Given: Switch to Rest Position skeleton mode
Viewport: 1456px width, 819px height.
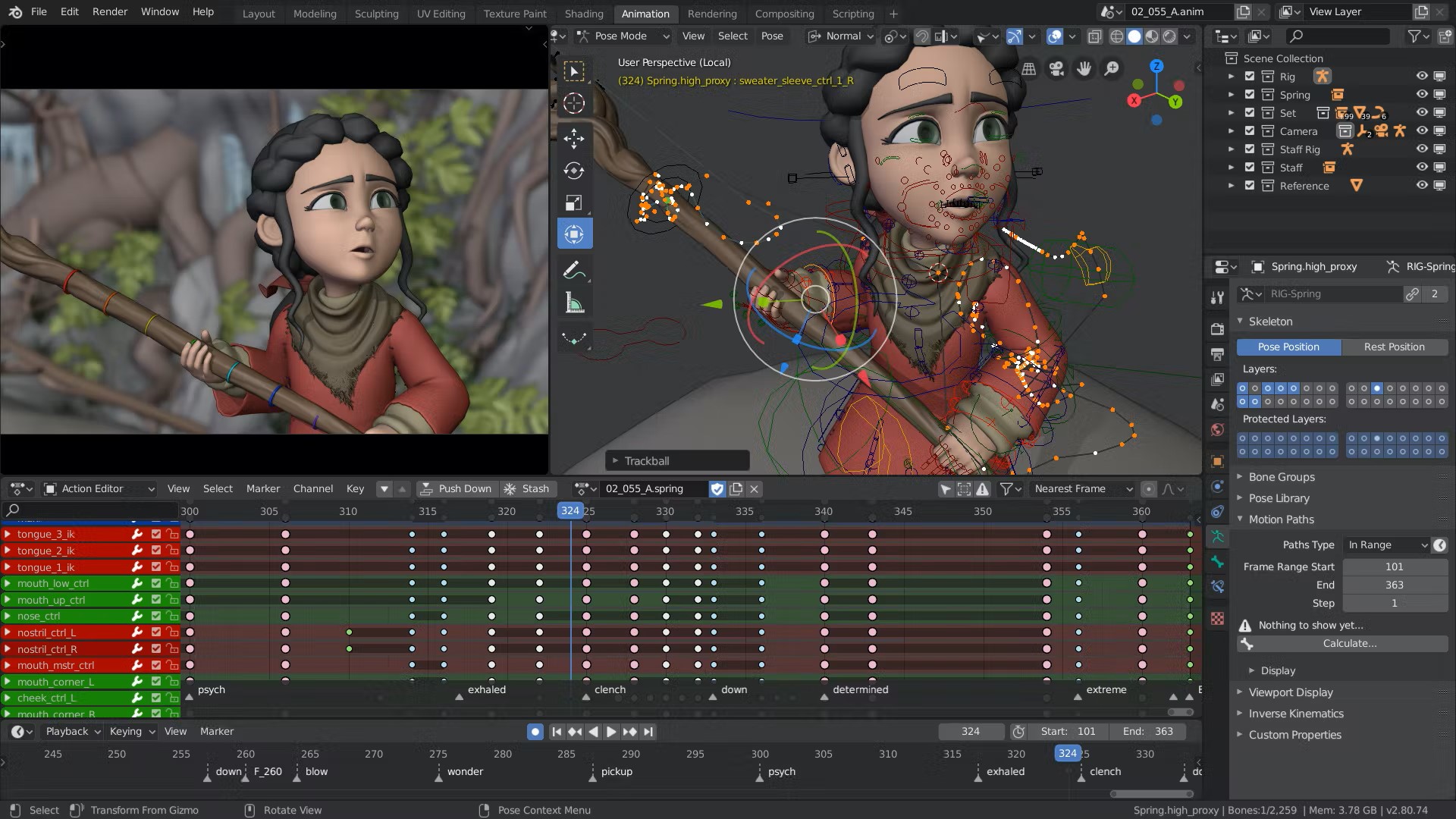Looking at the screenshot, I should click(1393, 346).
